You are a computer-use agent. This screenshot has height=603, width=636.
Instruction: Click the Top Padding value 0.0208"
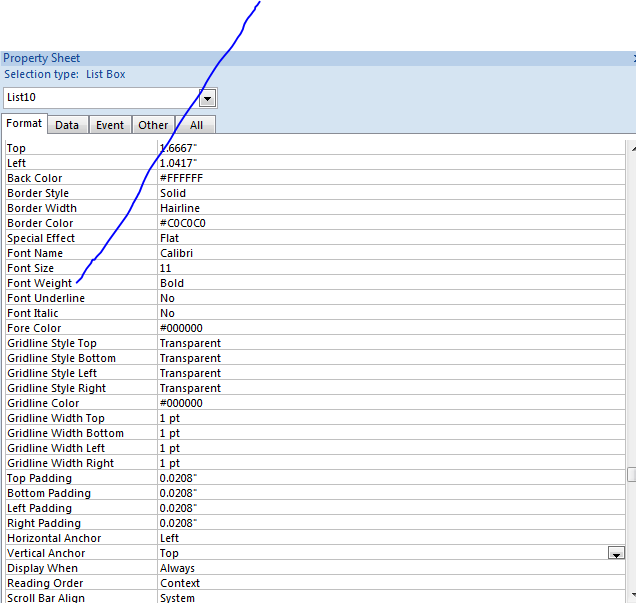coord(178,479)
